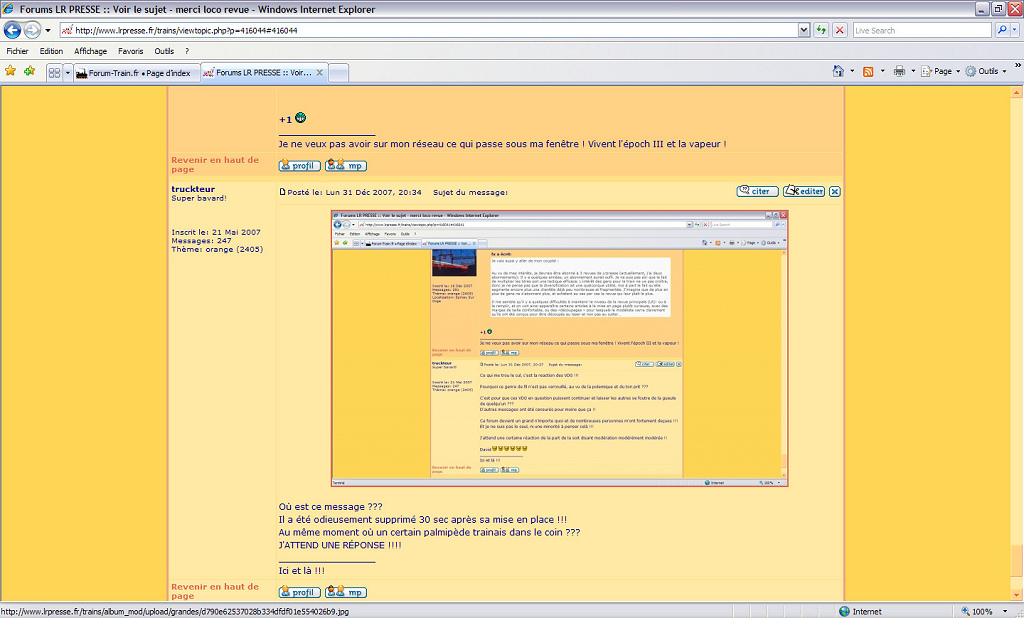1024x618 pixels.
Task: Open the Fichier menu
Action: [18, 51]
